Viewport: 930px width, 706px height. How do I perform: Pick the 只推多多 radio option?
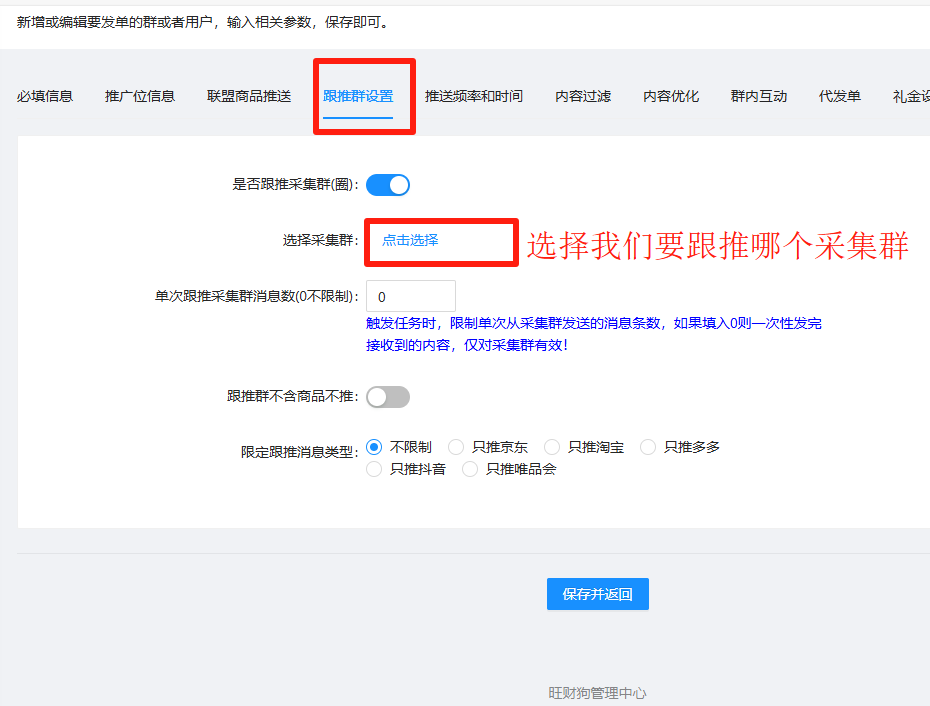[648, 447]
